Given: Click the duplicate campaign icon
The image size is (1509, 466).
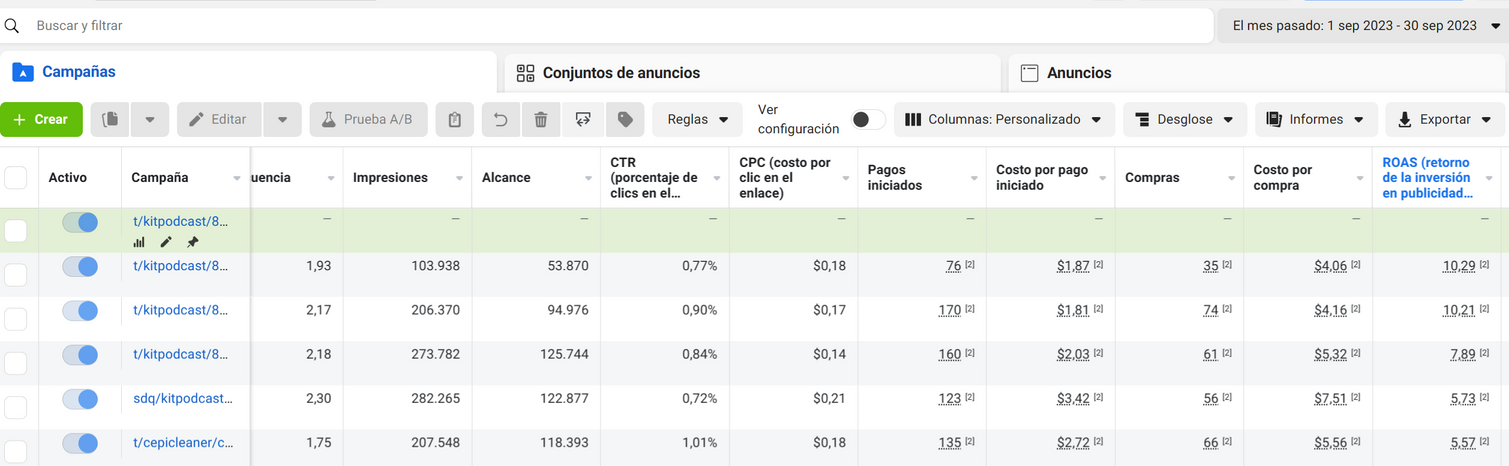Looking at the screenshot, I should (111, 119).
